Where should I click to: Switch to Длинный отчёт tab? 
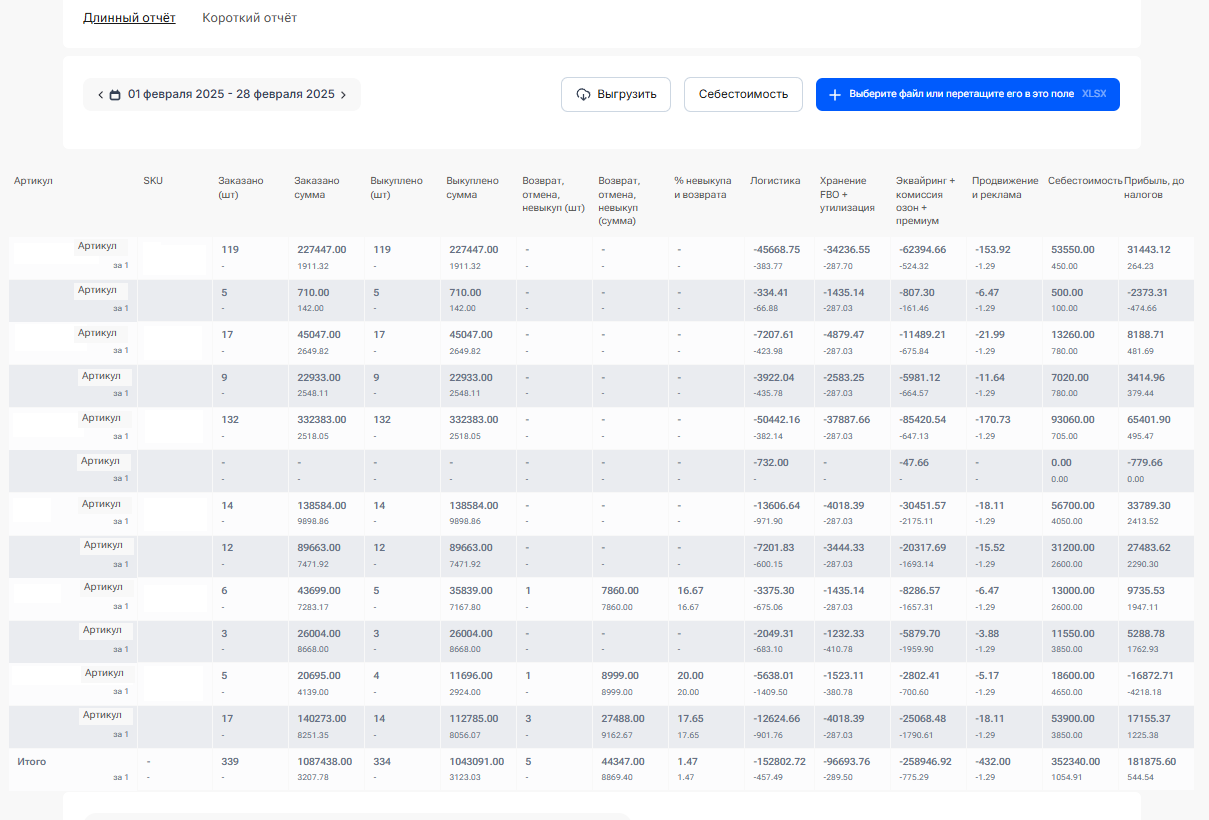129,18
